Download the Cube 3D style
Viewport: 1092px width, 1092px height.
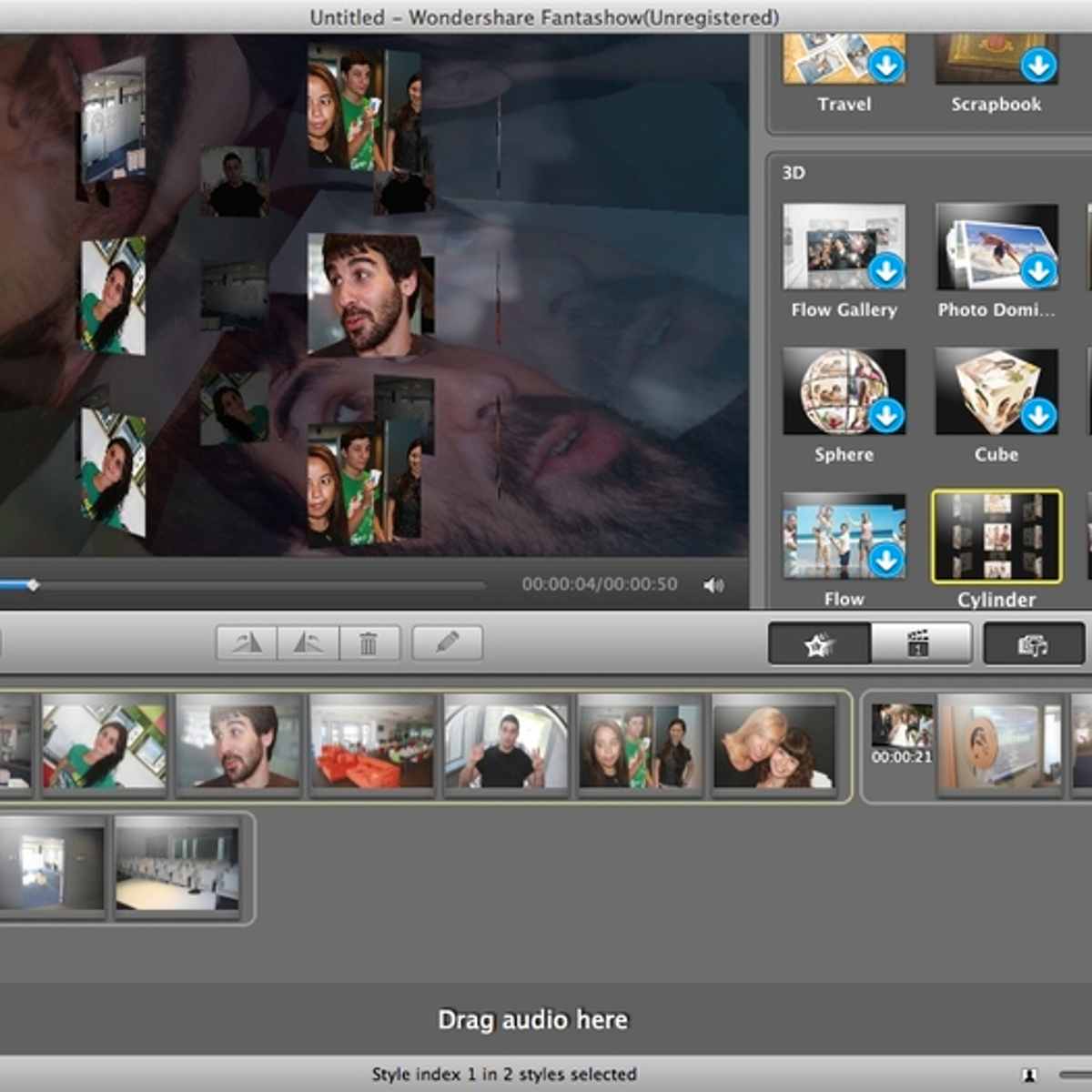click(1037, 415)
